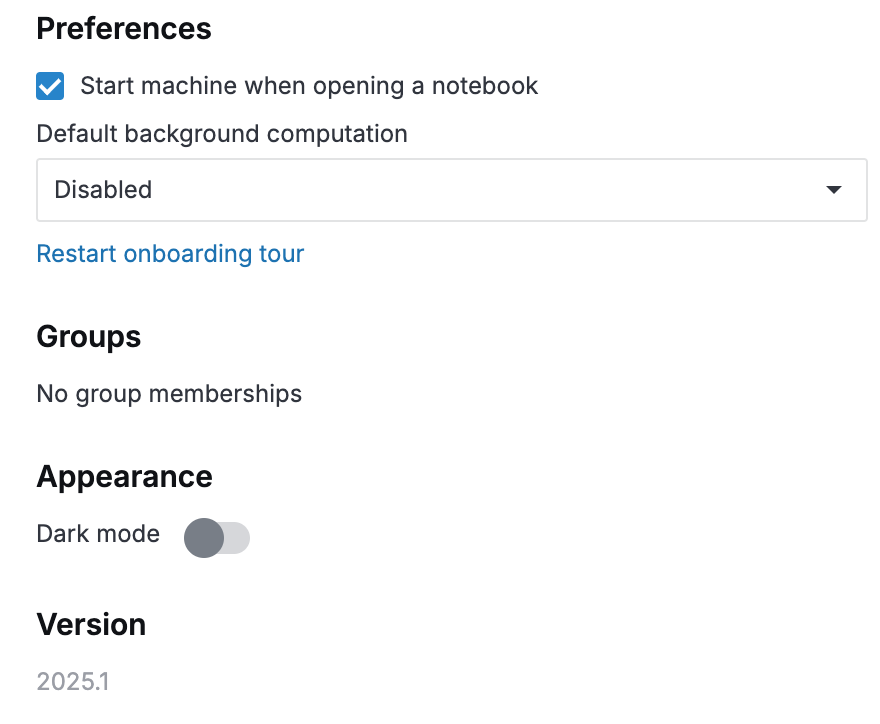
Task: Click the checked notebook startup checkbox
Action: (49, 86)
